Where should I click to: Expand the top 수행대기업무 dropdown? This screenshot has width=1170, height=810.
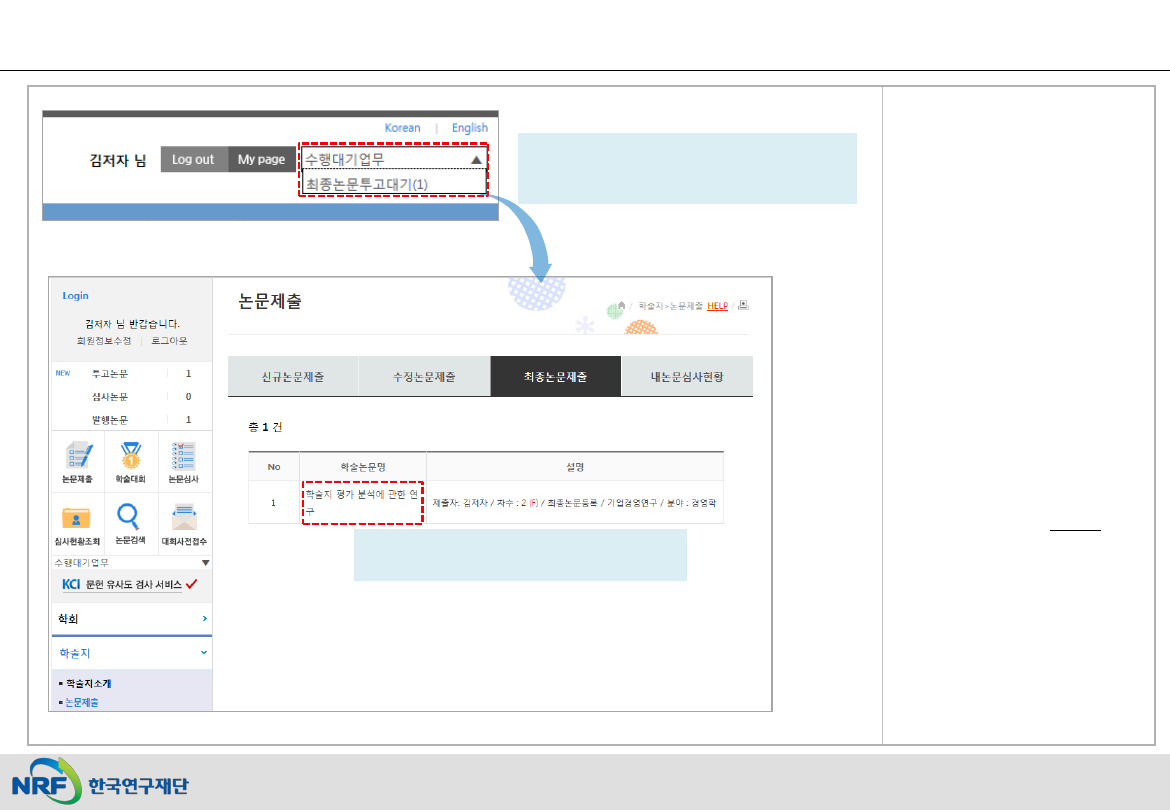point(476,160)
